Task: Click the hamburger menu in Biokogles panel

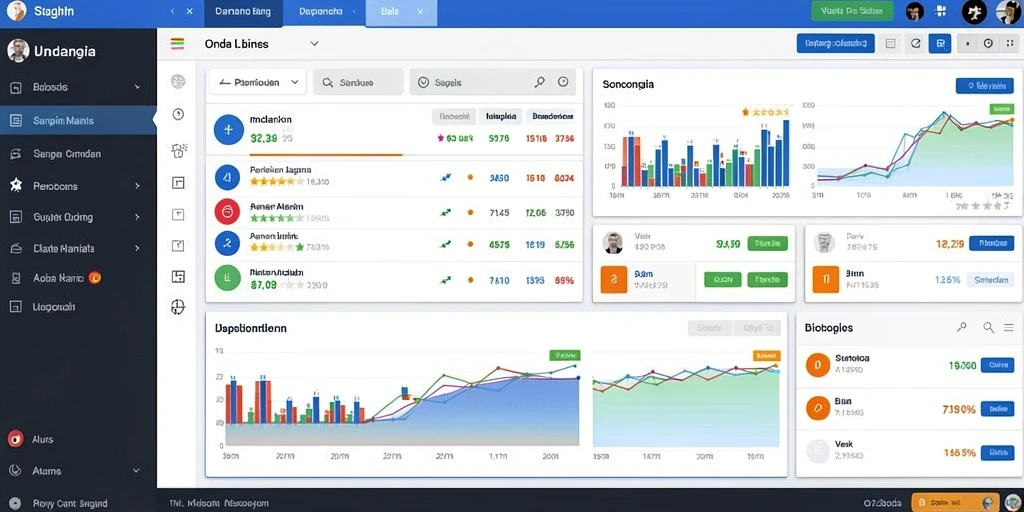Action: (1009, 327)
